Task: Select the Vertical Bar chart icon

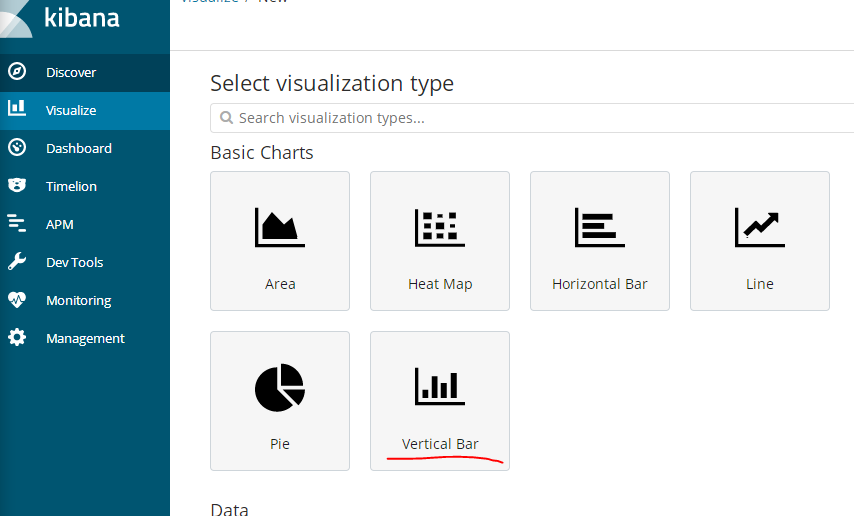Action: click(x=440, y=386)
